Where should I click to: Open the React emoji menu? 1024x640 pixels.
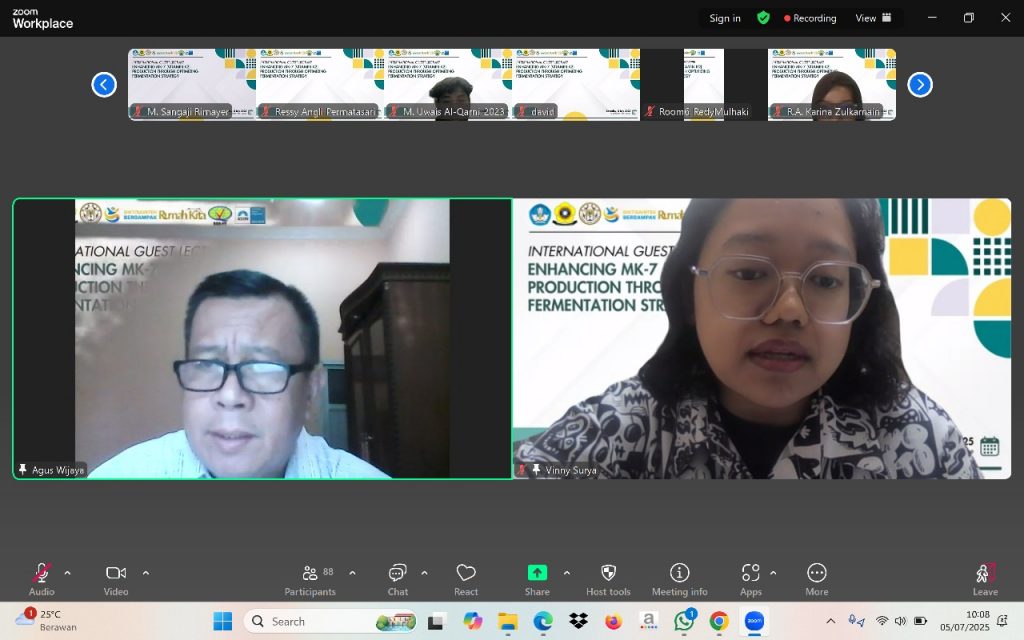click(x=466, y=577)
